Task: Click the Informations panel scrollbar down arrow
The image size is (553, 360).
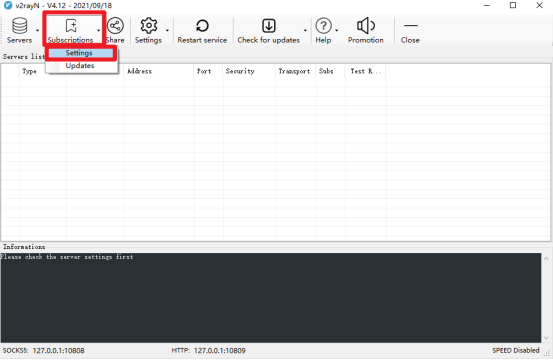Action: [546, 338]
